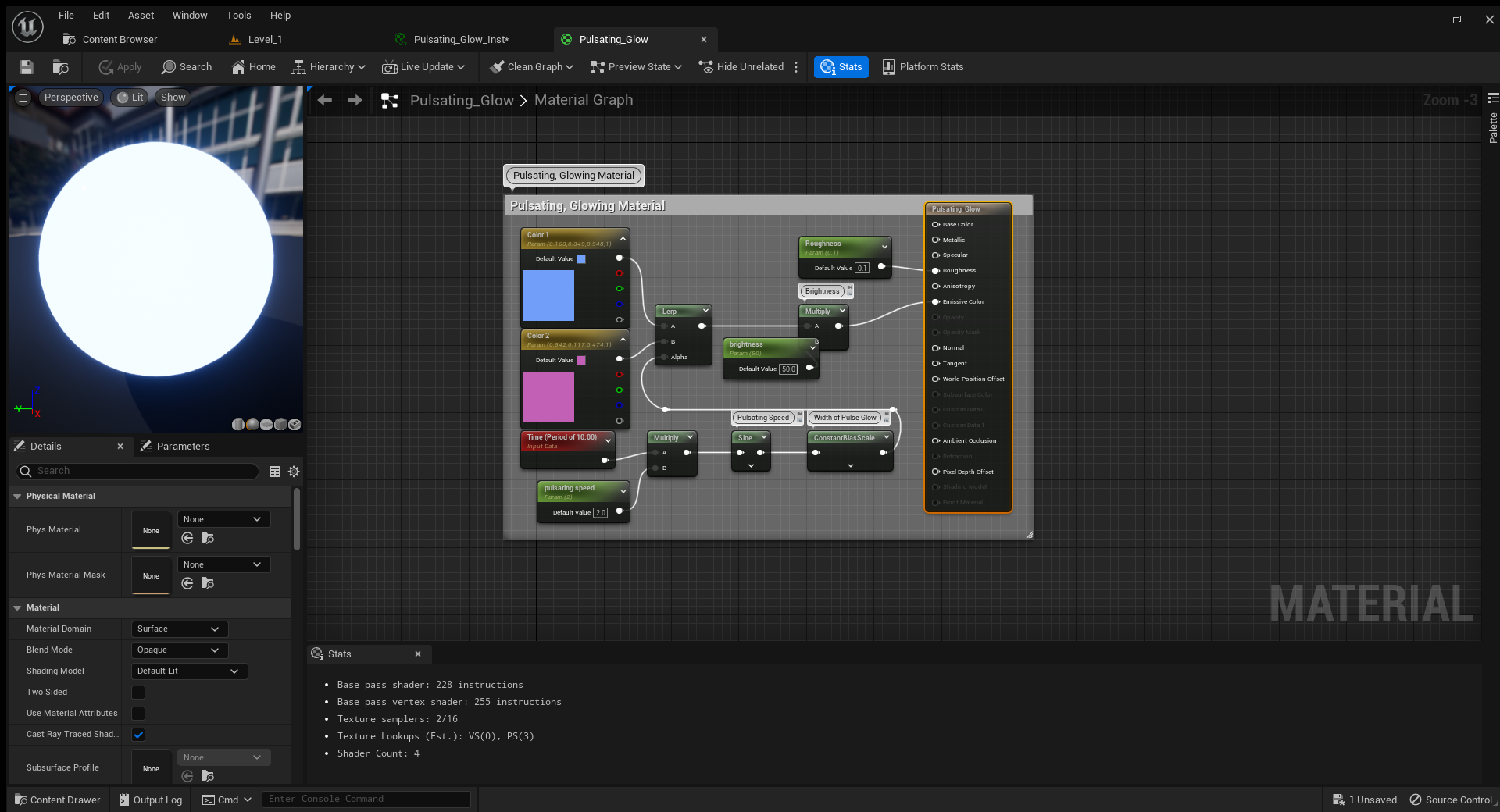Click the Unreal Engine logo icon
Viewport: 1500px width, 812px height.
[x=27, y=27]
